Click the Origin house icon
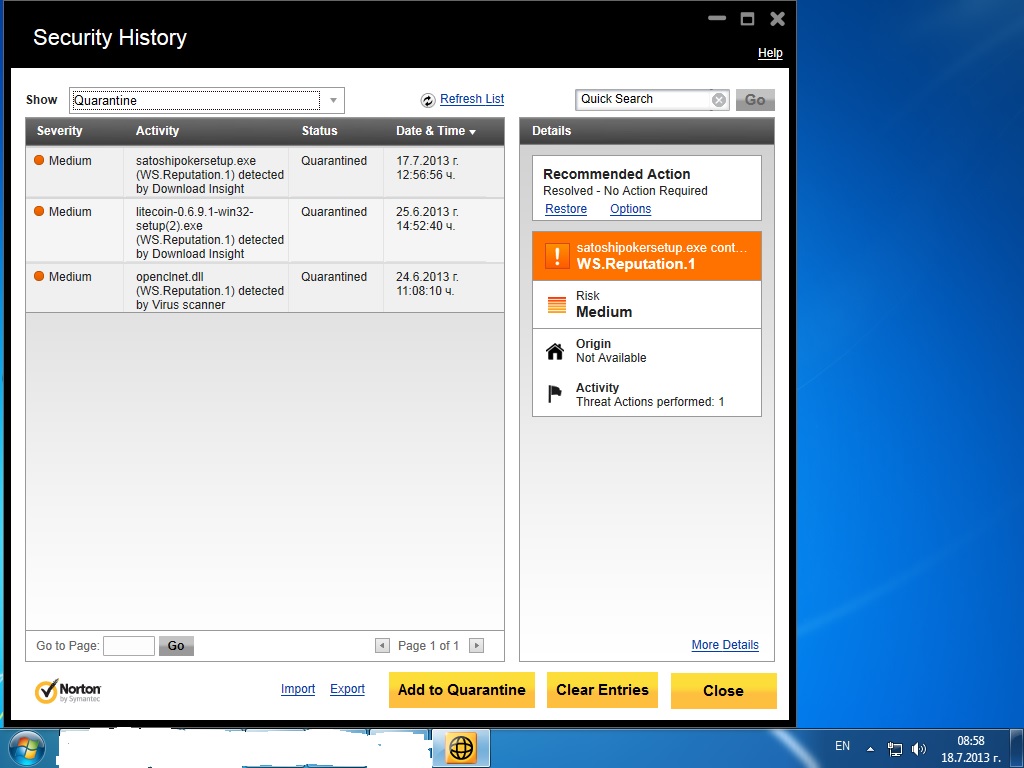 pyautogui.click(x=555, y=351)
